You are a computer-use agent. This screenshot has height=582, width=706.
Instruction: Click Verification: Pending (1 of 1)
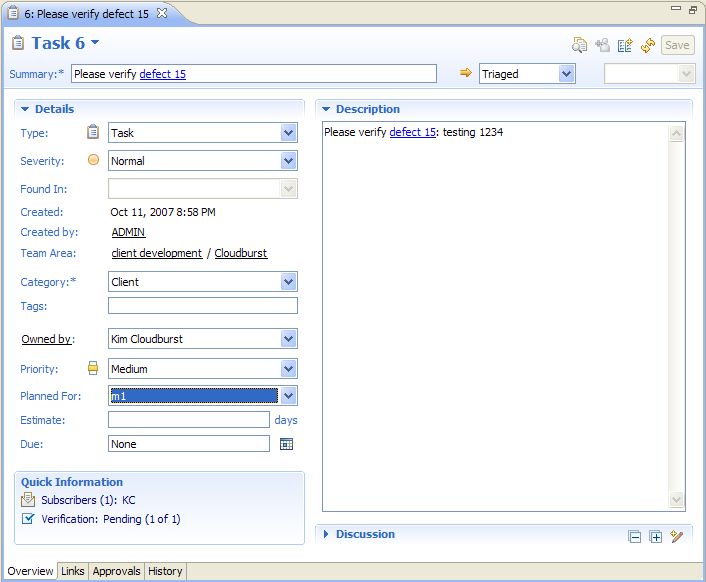pos(111,519)
